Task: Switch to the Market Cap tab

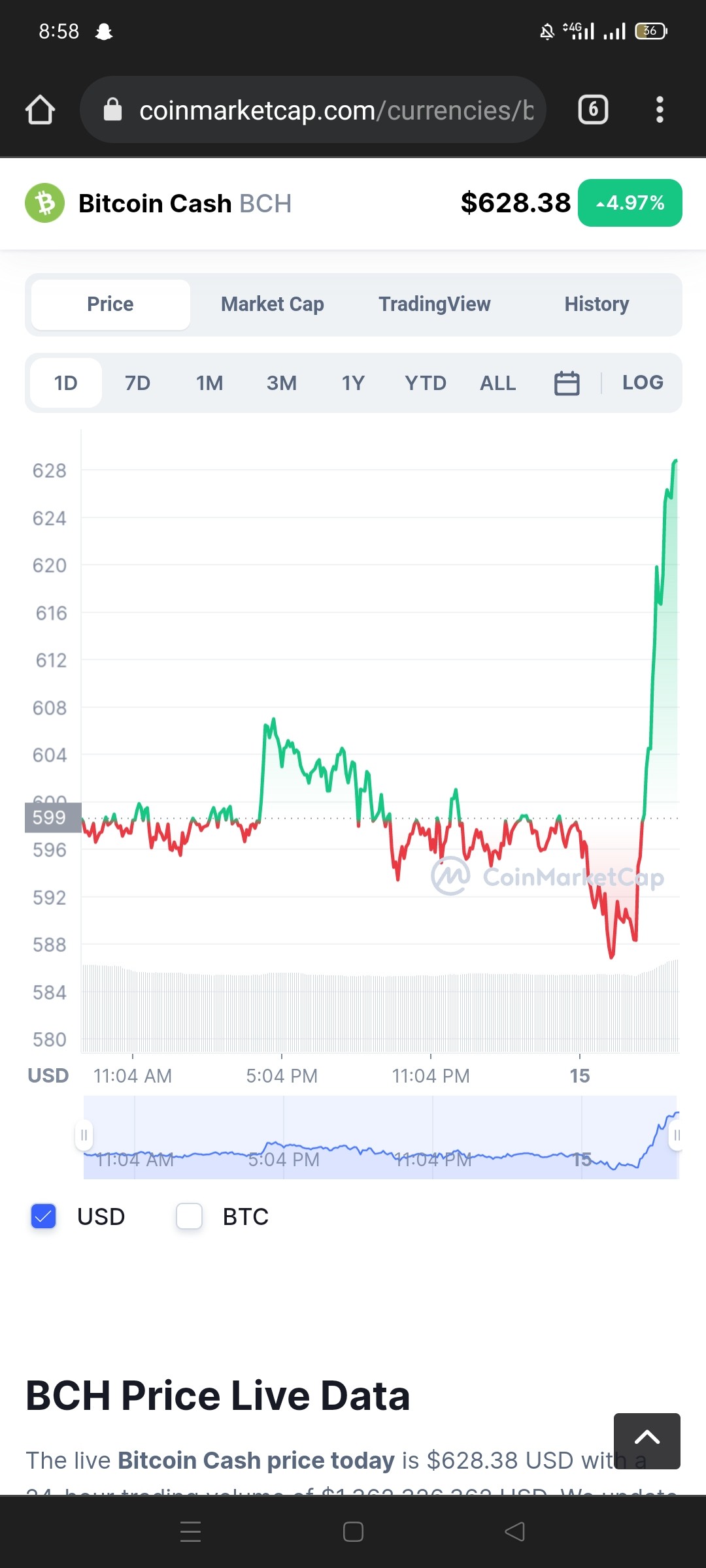Action: click(x=273, y=304)
